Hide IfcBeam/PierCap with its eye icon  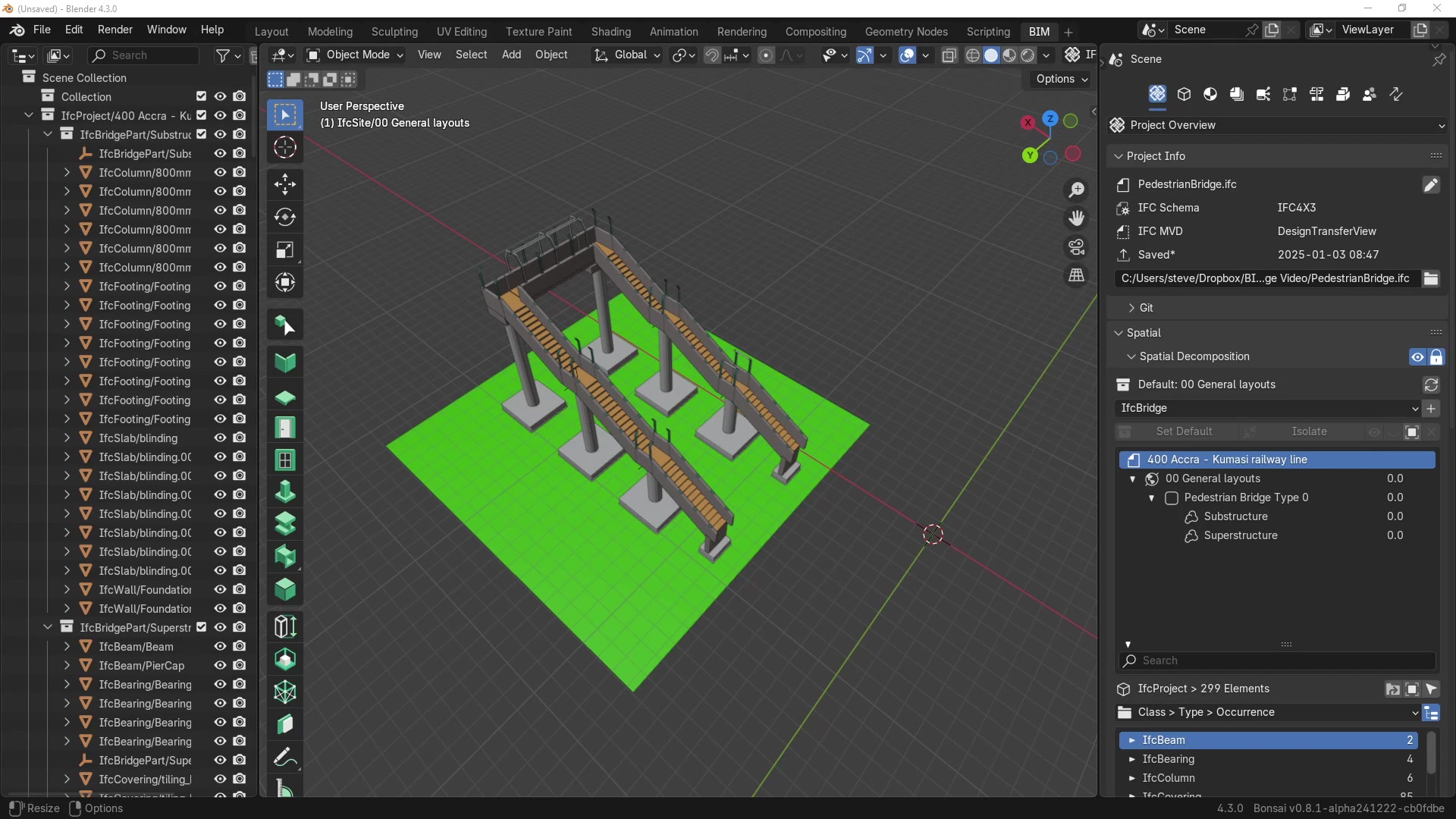tap(220, 665)
